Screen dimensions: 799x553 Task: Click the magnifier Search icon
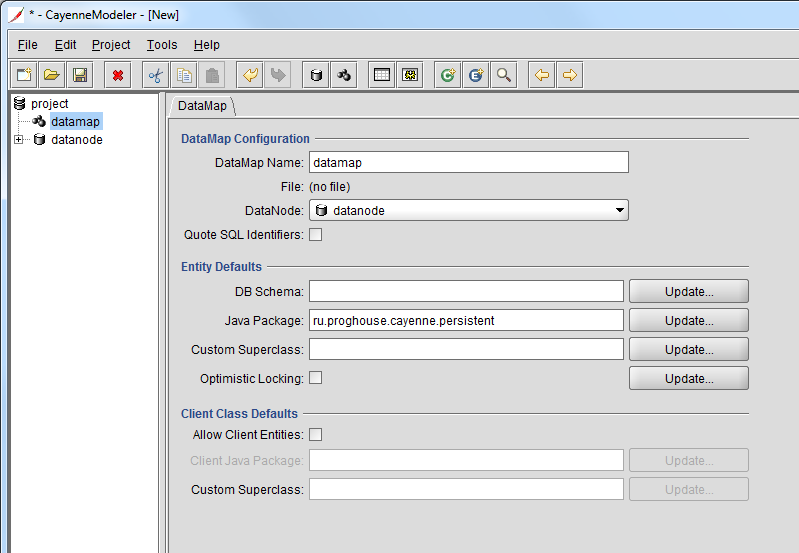point(504,75)
